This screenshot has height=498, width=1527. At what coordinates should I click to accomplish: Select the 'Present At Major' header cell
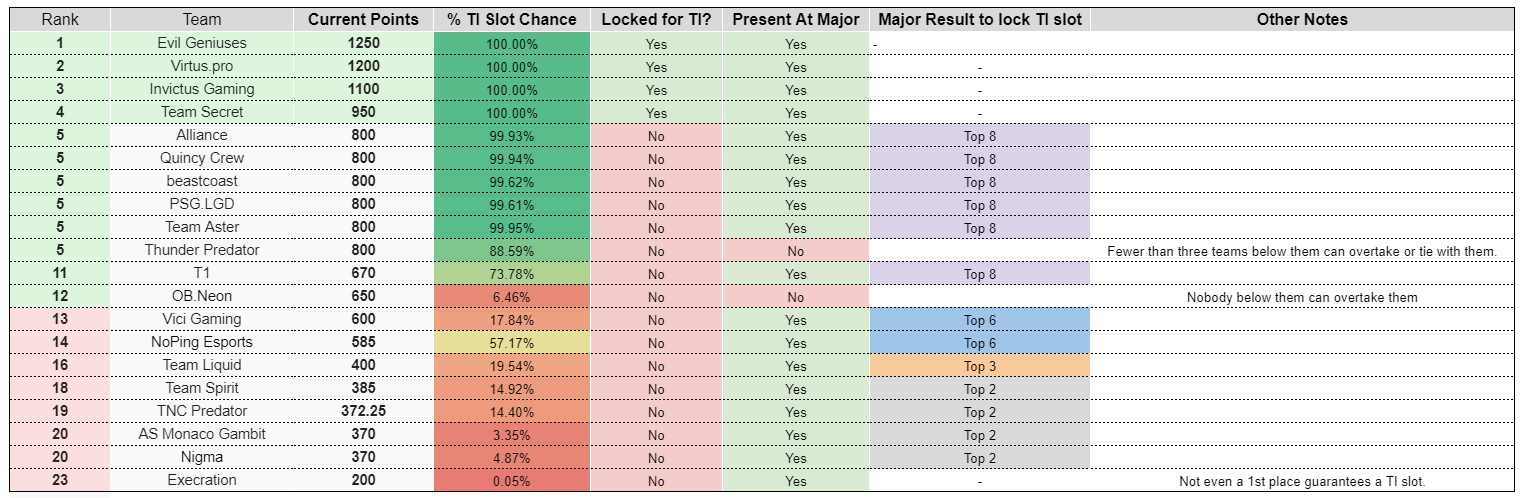coord(796,20)
